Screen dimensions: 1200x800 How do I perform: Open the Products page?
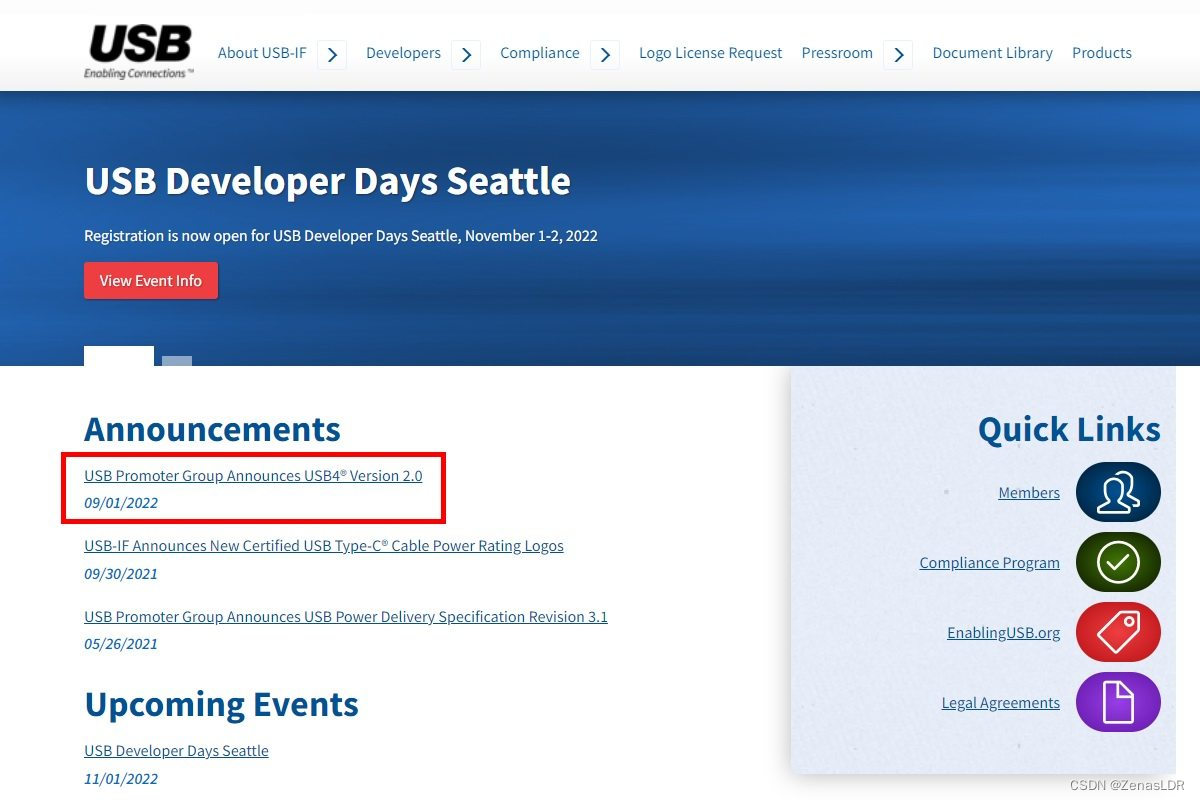pyautogui.click(x=1102, y=53)
